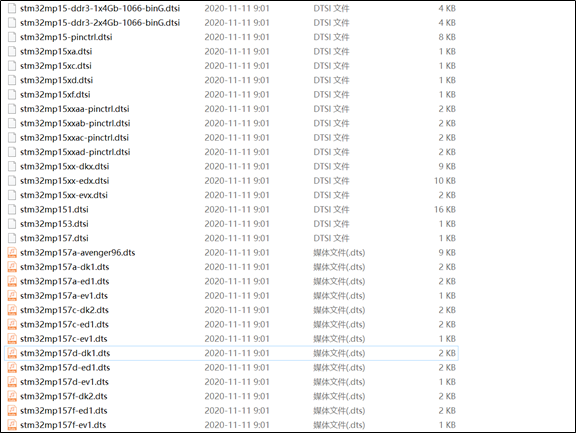This screenshot has height=433, width=576.
Task: Select the stm32mp15xx-edx.dtsi file name
Action: [x=65, y=181]
